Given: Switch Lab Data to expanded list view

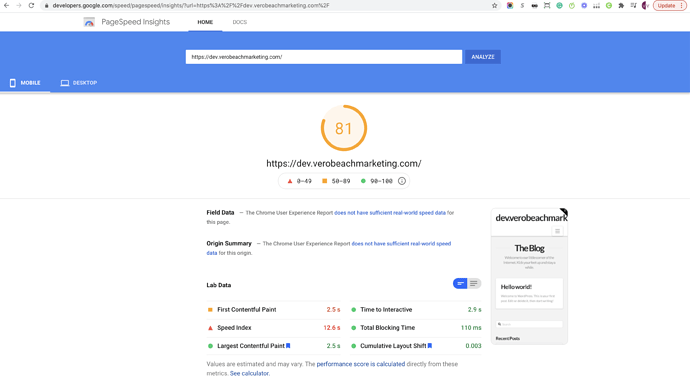Looking at the screenshot, I should (473, 283).
